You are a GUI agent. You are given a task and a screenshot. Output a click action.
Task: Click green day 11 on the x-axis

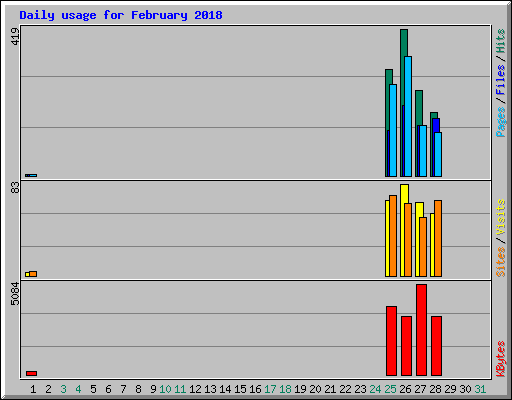(x=180, y=389)
